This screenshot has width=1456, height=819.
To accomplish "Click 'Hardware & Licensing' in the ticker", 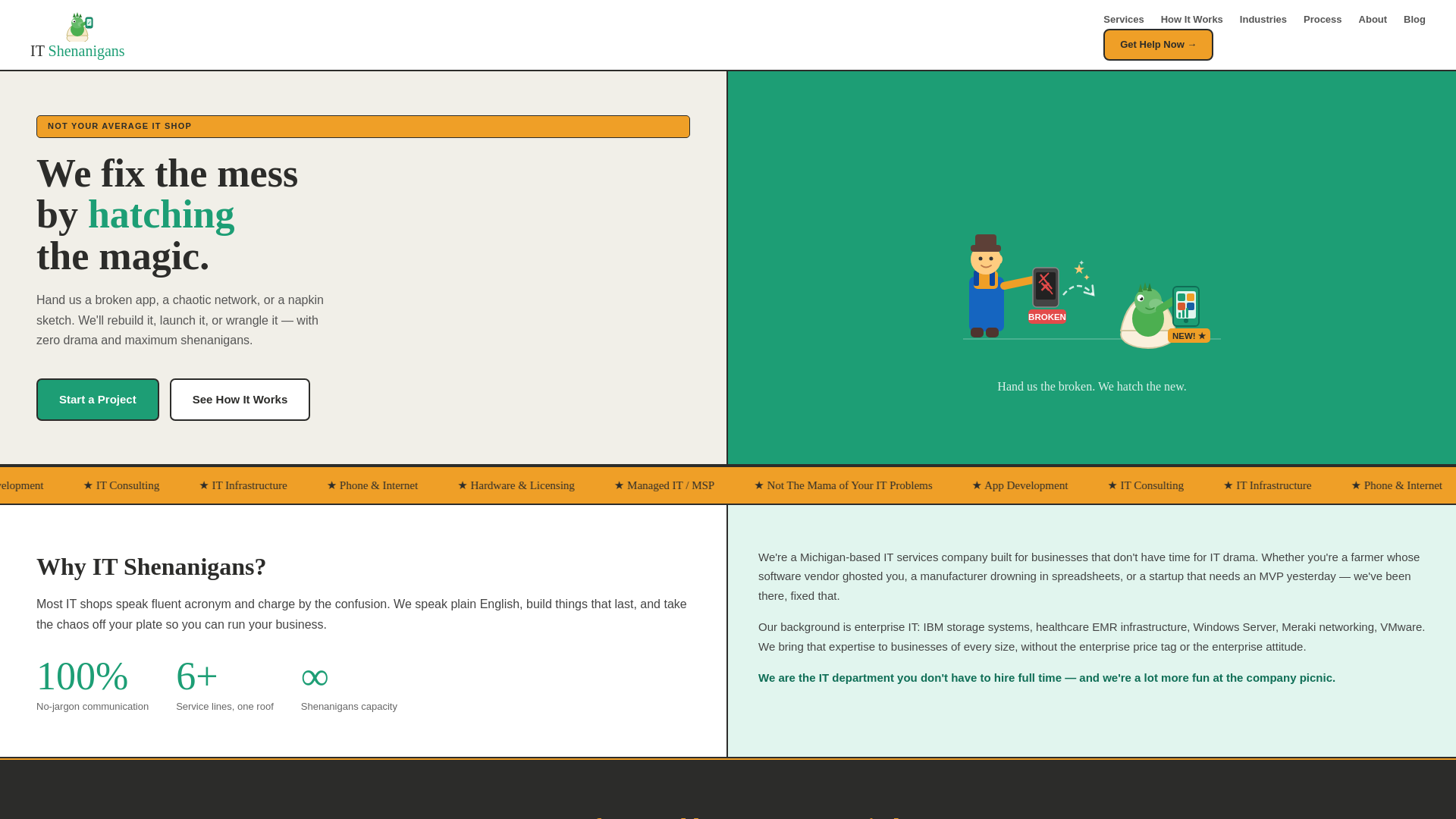I will coord(516,485).
